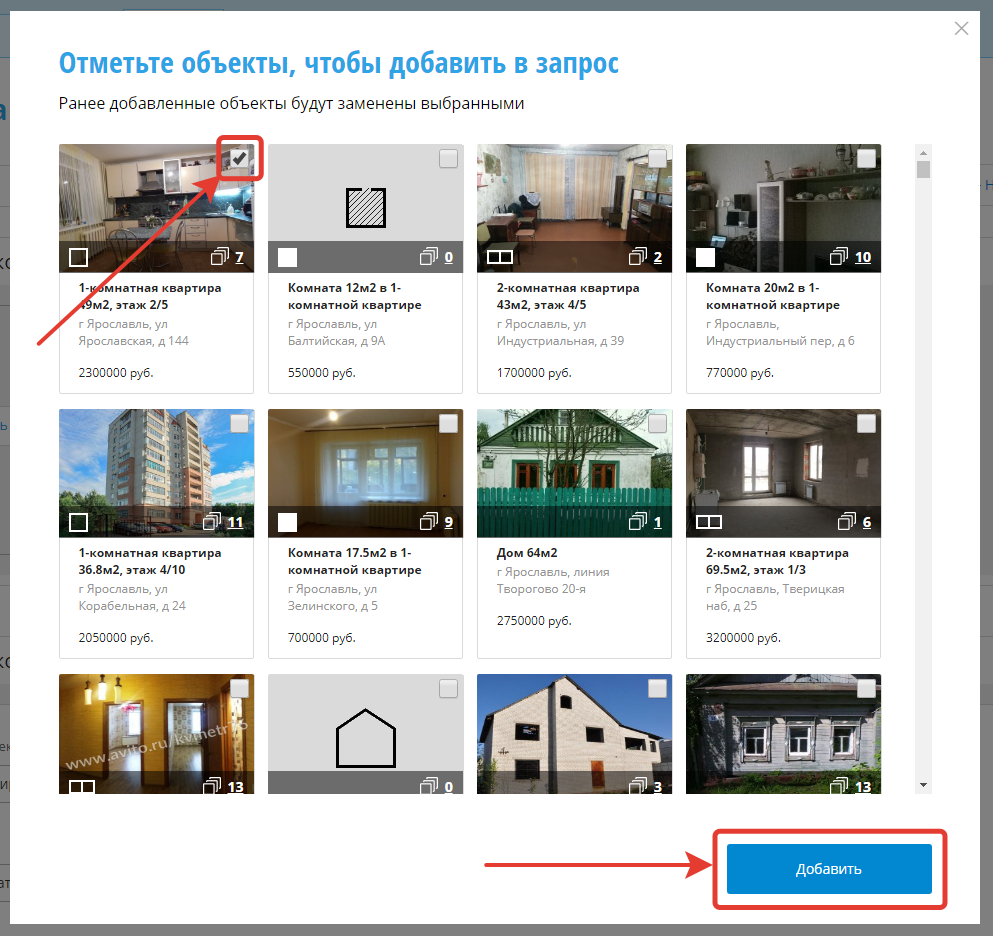Tick checkbox for 2-комнатная квартира 69.5м2
Image resolution: width=993 pixels, height=936 pixels.
(x=866, y=424)
